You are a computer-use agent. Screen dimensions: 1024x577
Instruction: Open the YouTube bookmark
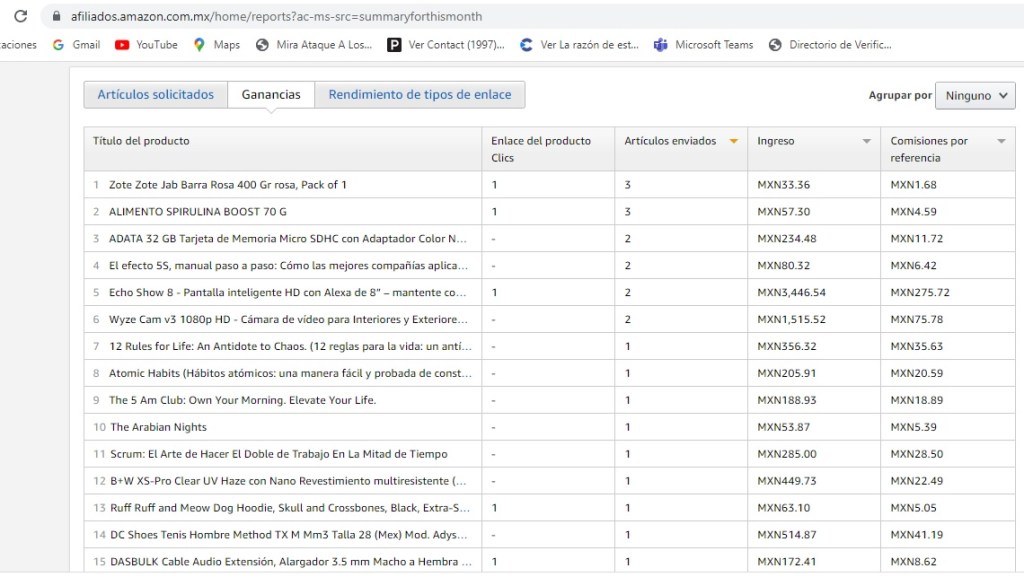pos(146,45)
